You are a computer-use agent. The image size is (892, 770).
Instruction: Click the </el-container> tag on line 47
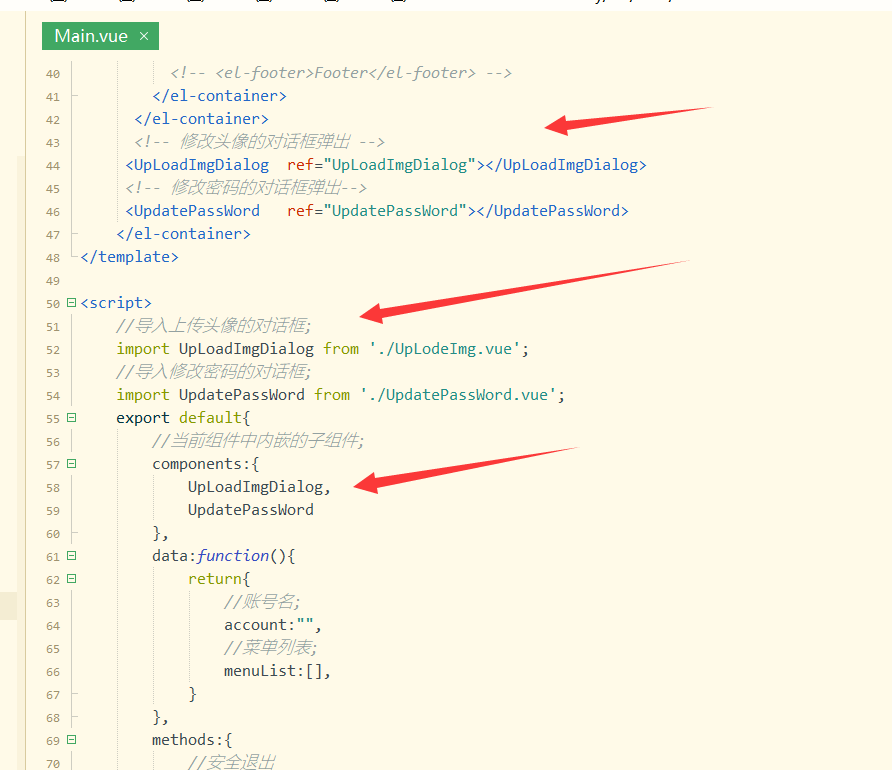[x=183, y=234]
